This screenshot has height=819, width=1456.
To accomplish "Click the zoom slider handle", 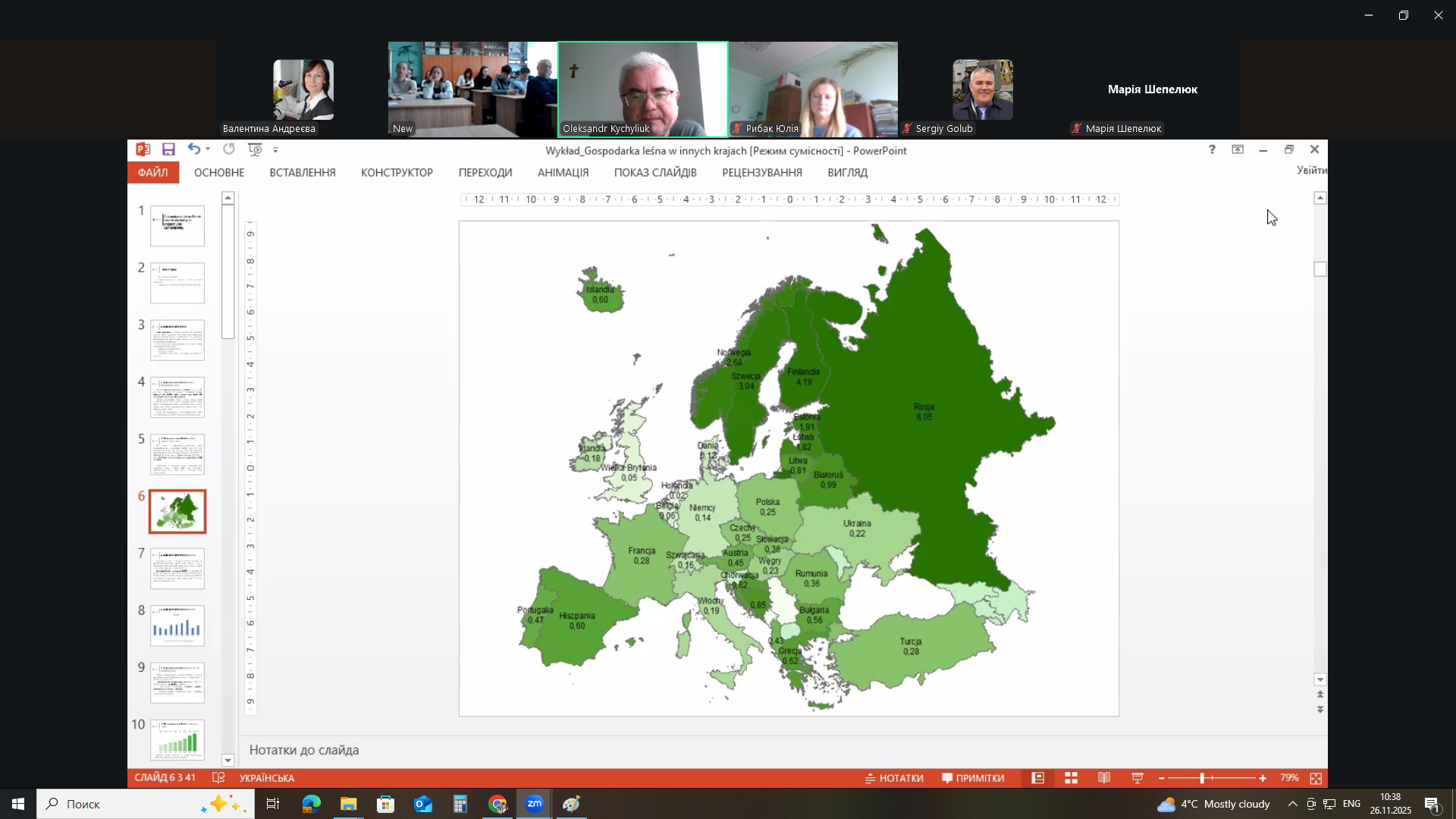I will point(1202,778).
